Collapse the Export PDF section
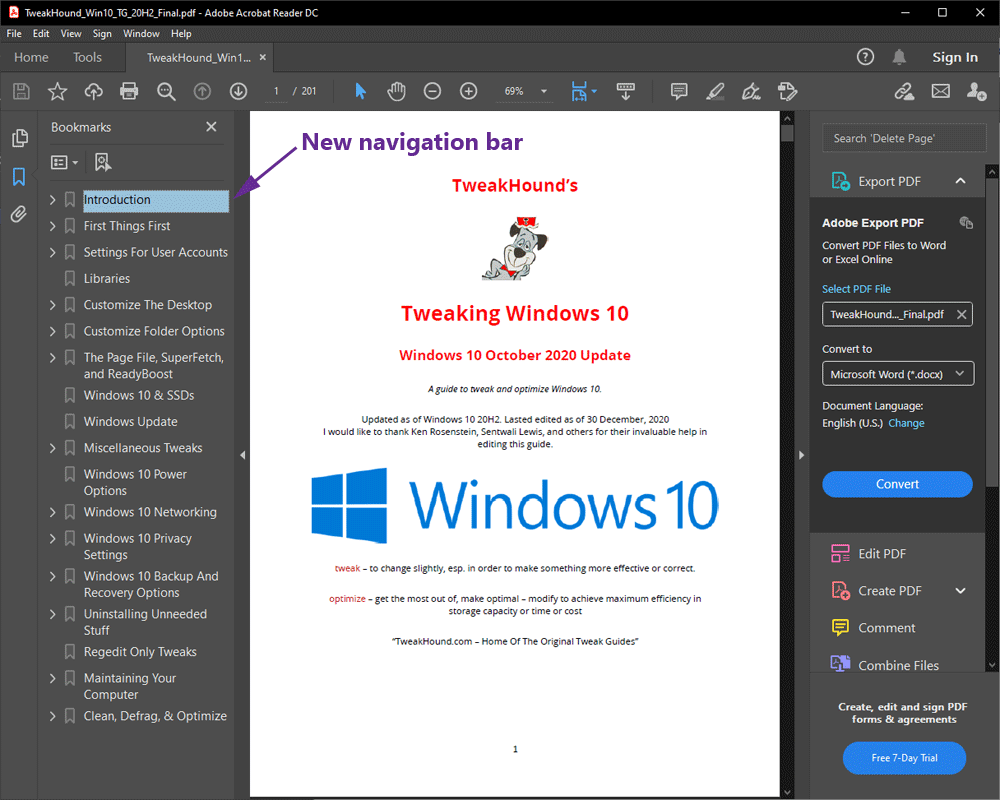Viewport: 1000px width, 800px height. coord(960,181)
